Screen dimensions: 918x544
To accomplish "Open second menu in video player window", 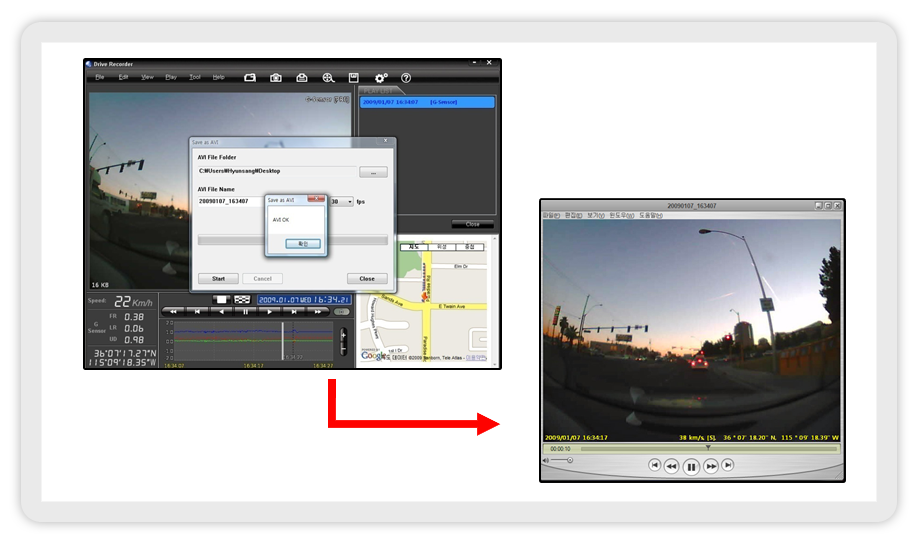I will click(573, 215).
